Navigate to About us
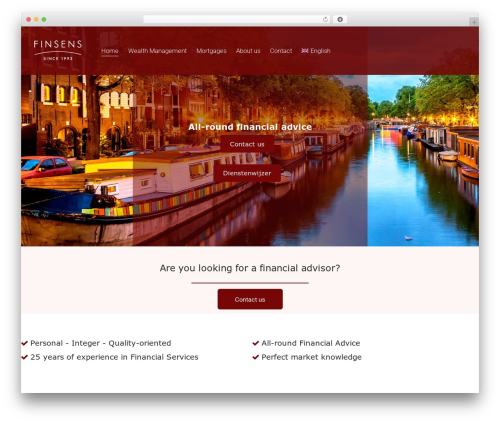The width and height of the screenshot is (500, 423). pyautogui.click(x=248, y=51)
